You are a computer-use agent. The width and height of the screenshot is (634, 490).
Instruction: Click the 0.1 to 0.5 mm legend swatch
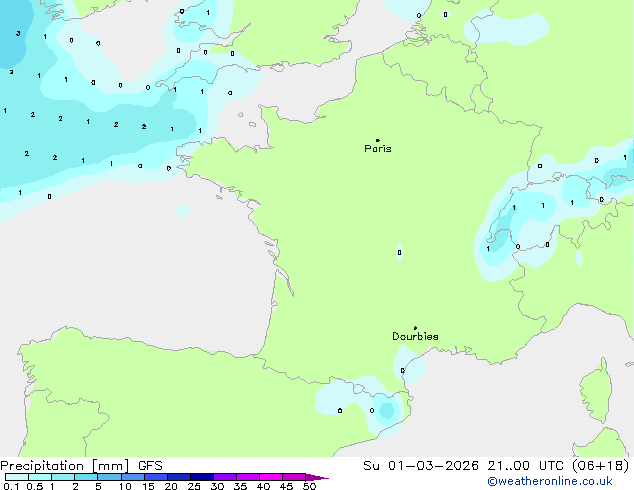pos(17,477)
